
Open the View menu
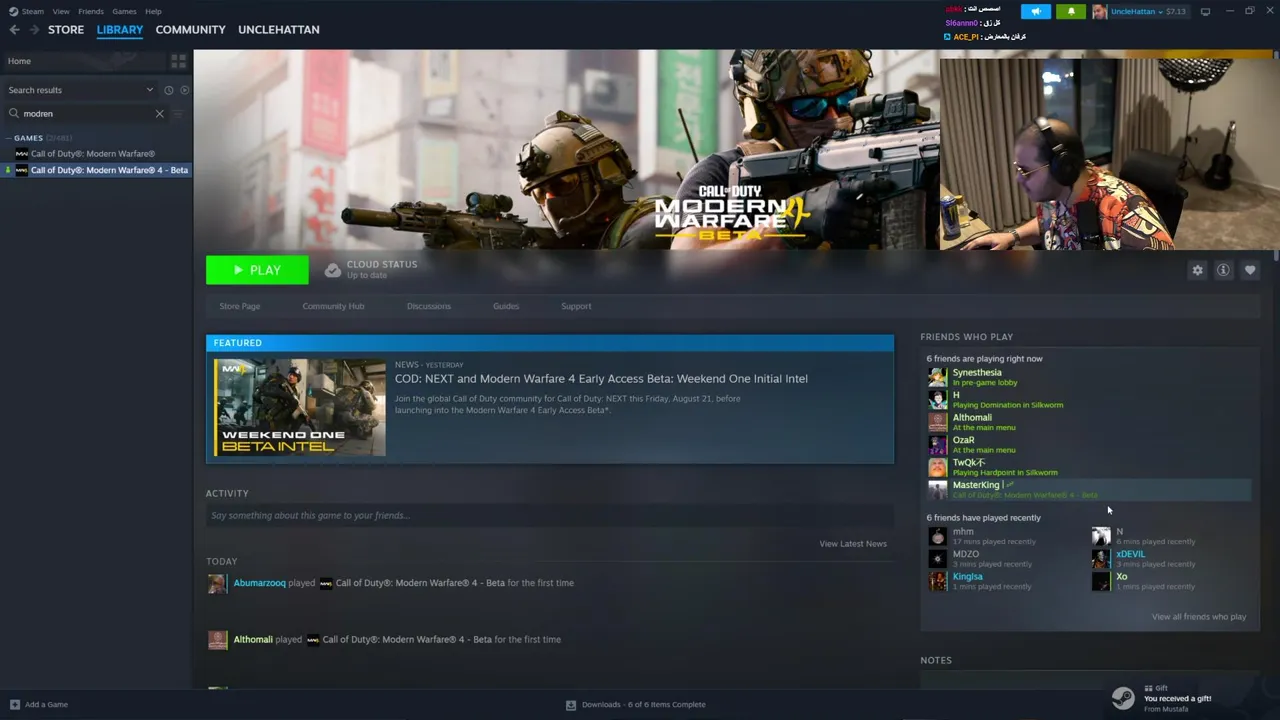pos(61,12)
